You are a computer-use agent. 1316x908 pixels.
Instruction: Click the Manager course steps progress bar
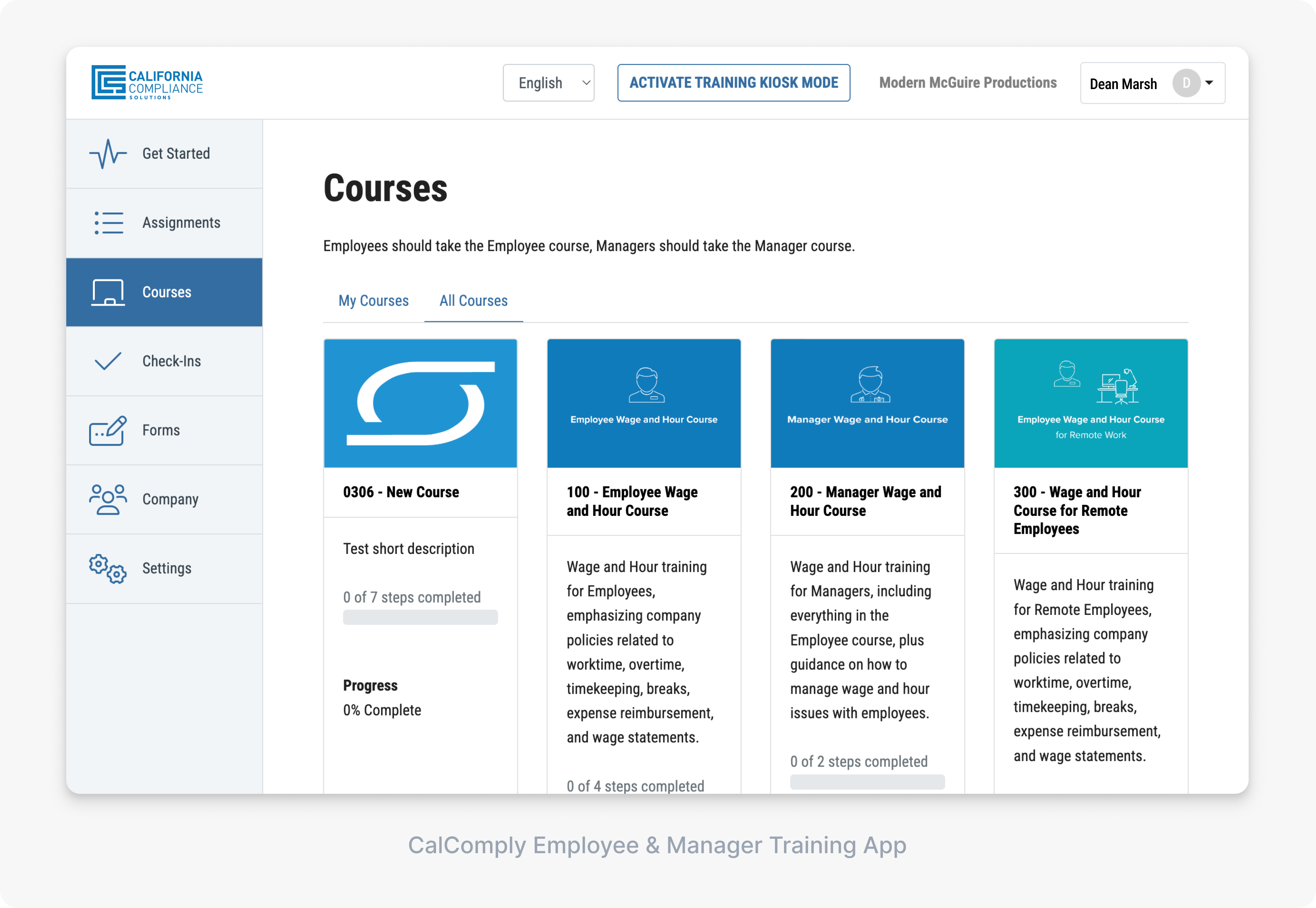tap(867, 782)
